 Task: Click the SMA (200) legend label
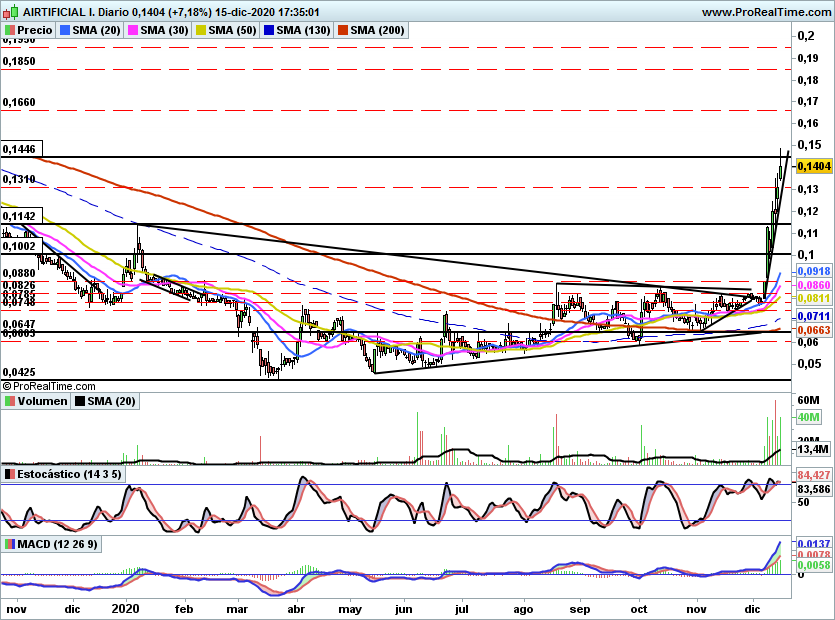(x=377, y=30)
